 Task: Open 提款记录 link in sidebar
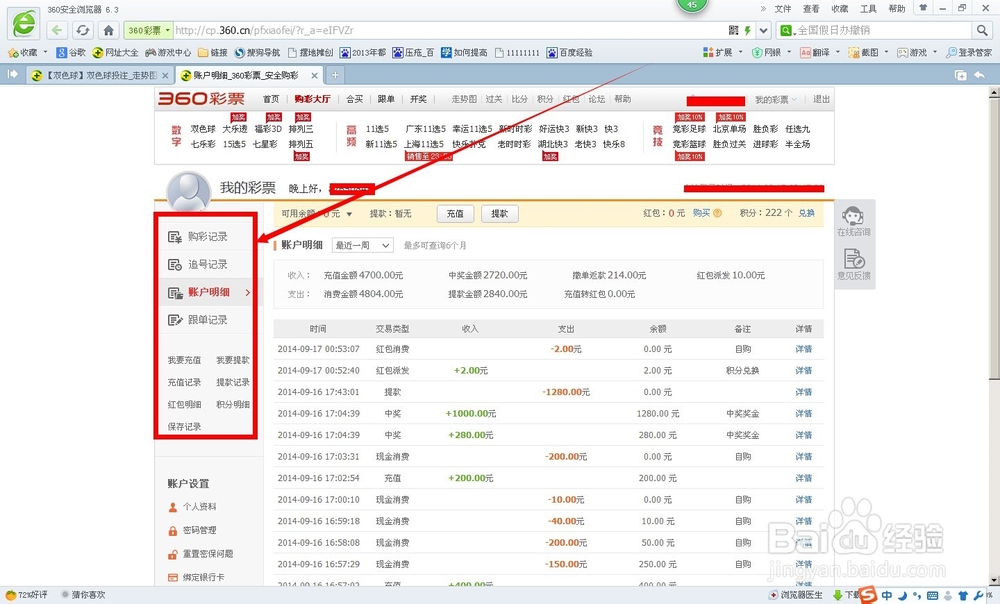click(233, 382)
